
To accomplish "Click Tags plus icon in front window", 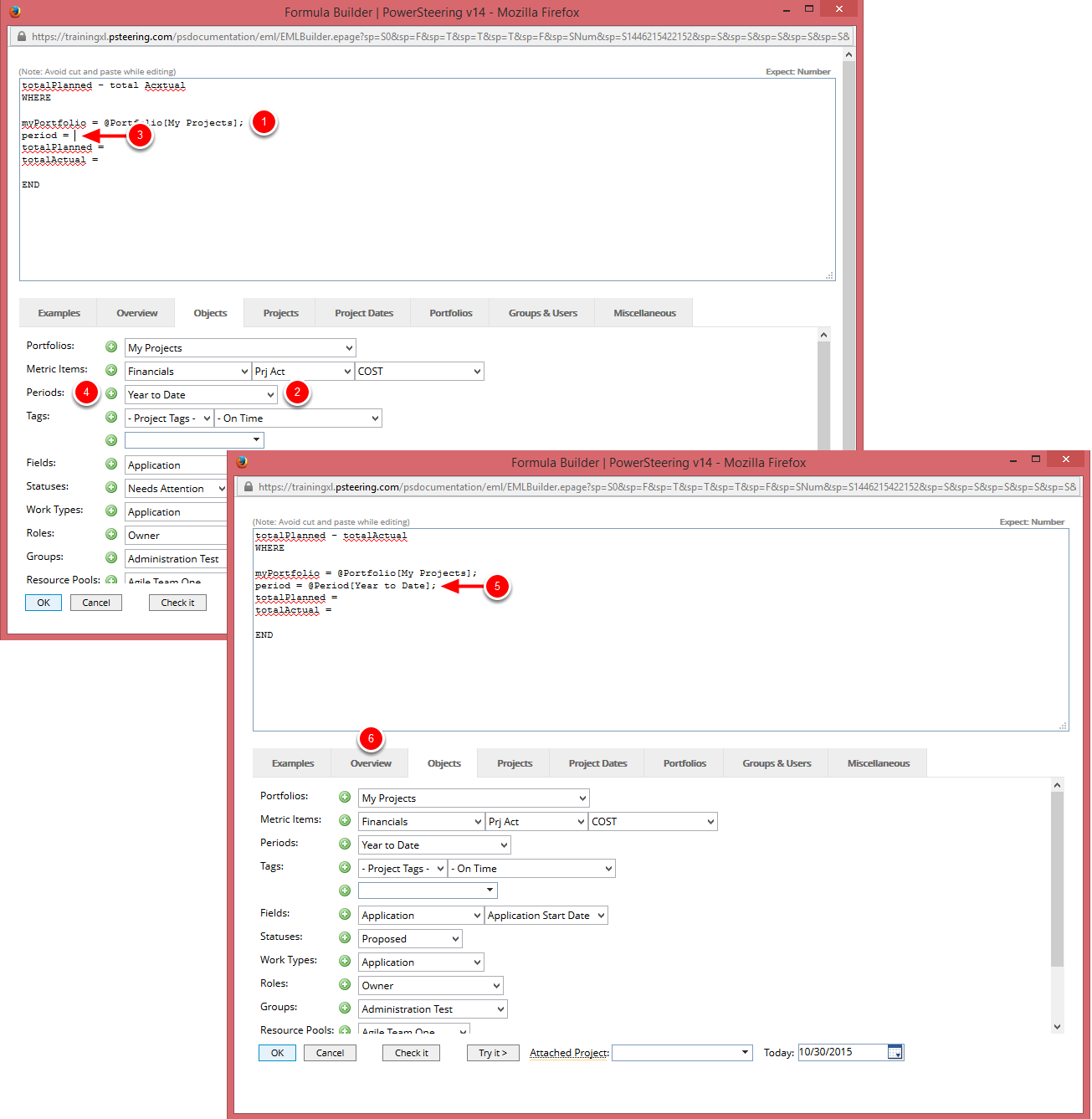I will [x=345, y=867].
